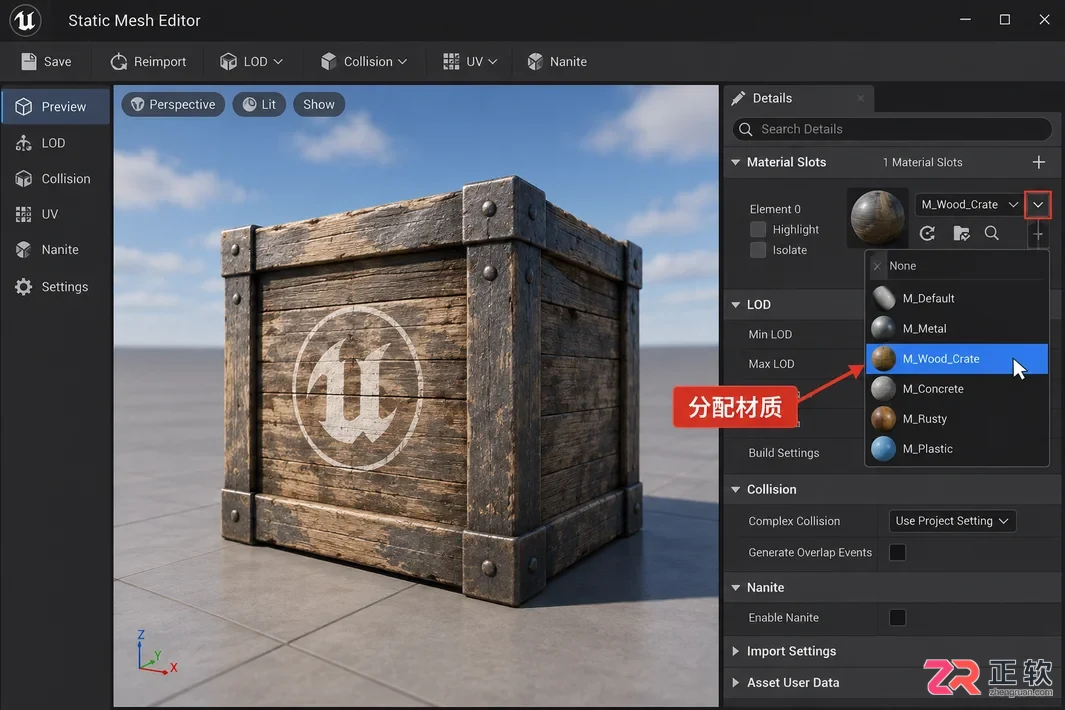This screenshot has height=710, width=1065.
Task: Open the Show viewport options
Action: 319,105
